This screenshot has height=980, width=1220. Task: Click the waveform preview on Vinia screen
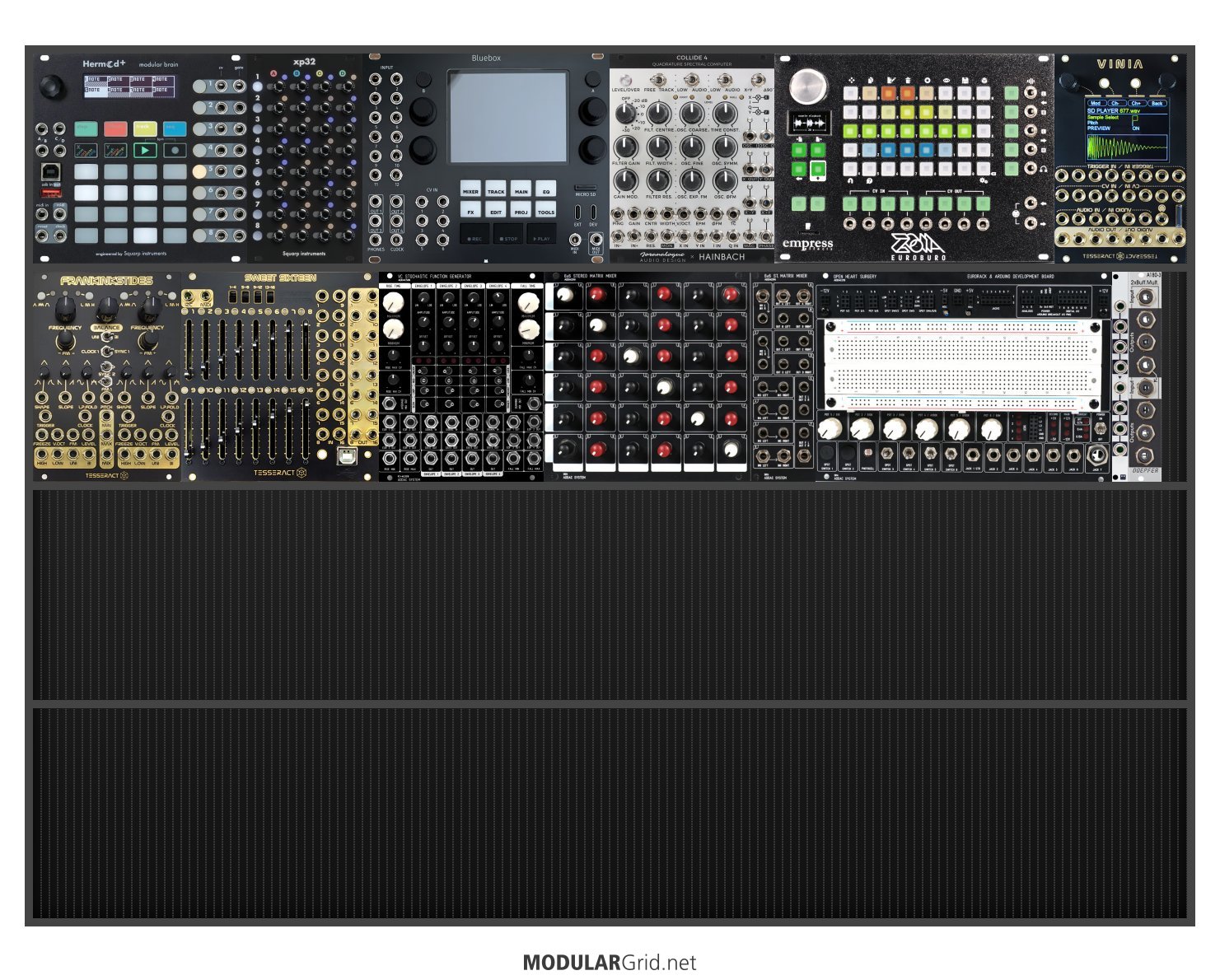click(1126, 147)
